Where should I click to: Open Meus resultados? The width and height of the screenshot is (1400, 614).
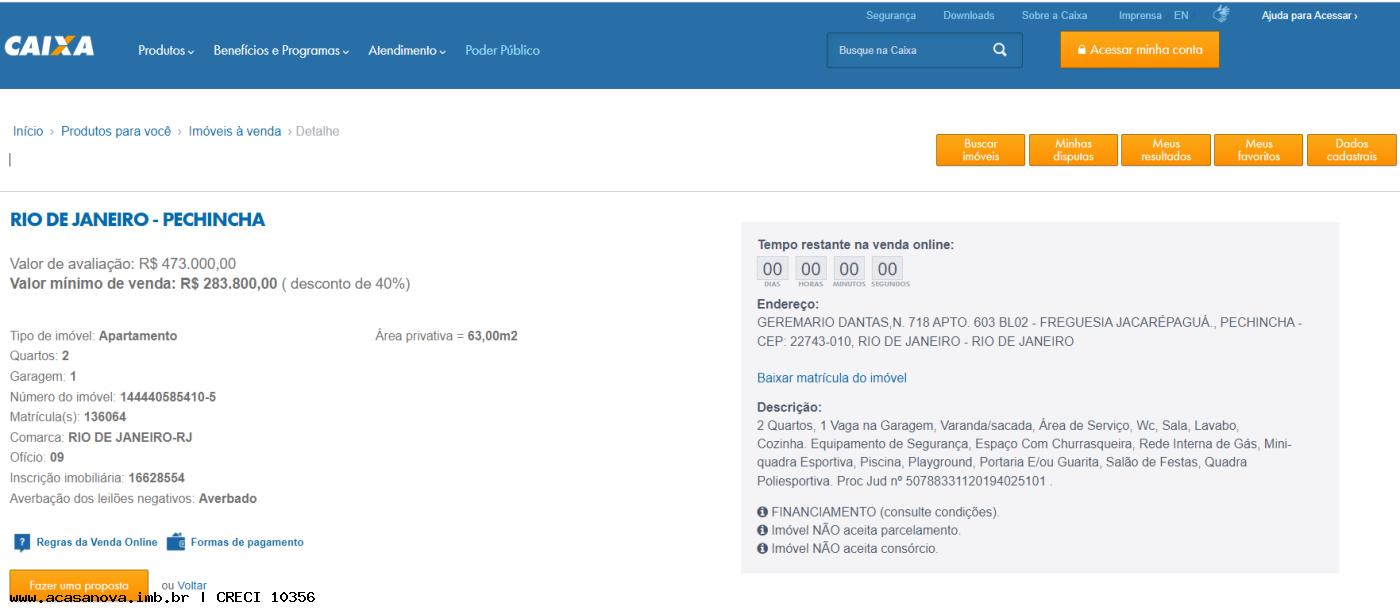1166,150
